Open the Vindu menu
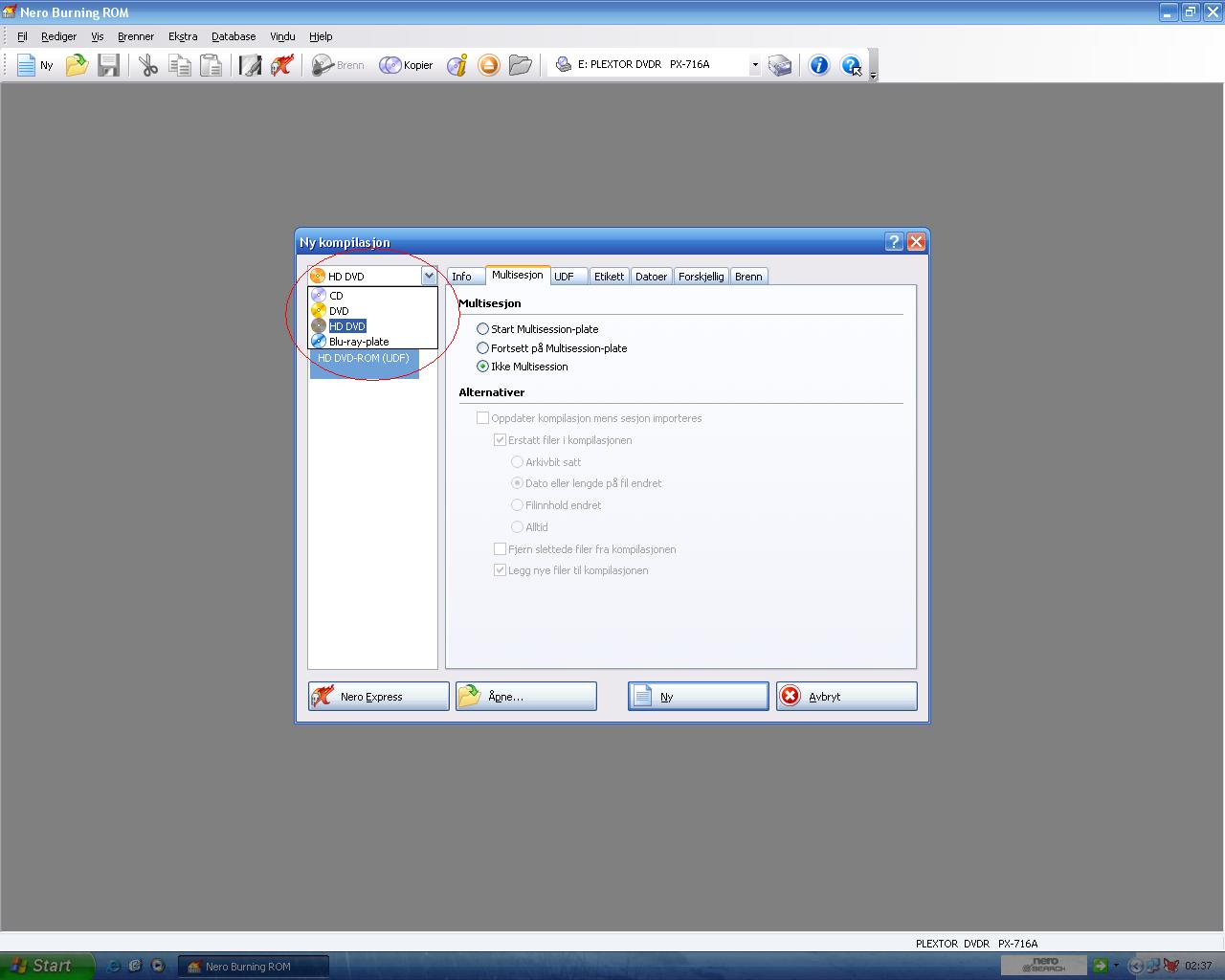Viewport: 1225px width, 980px height. click(282, 36)
